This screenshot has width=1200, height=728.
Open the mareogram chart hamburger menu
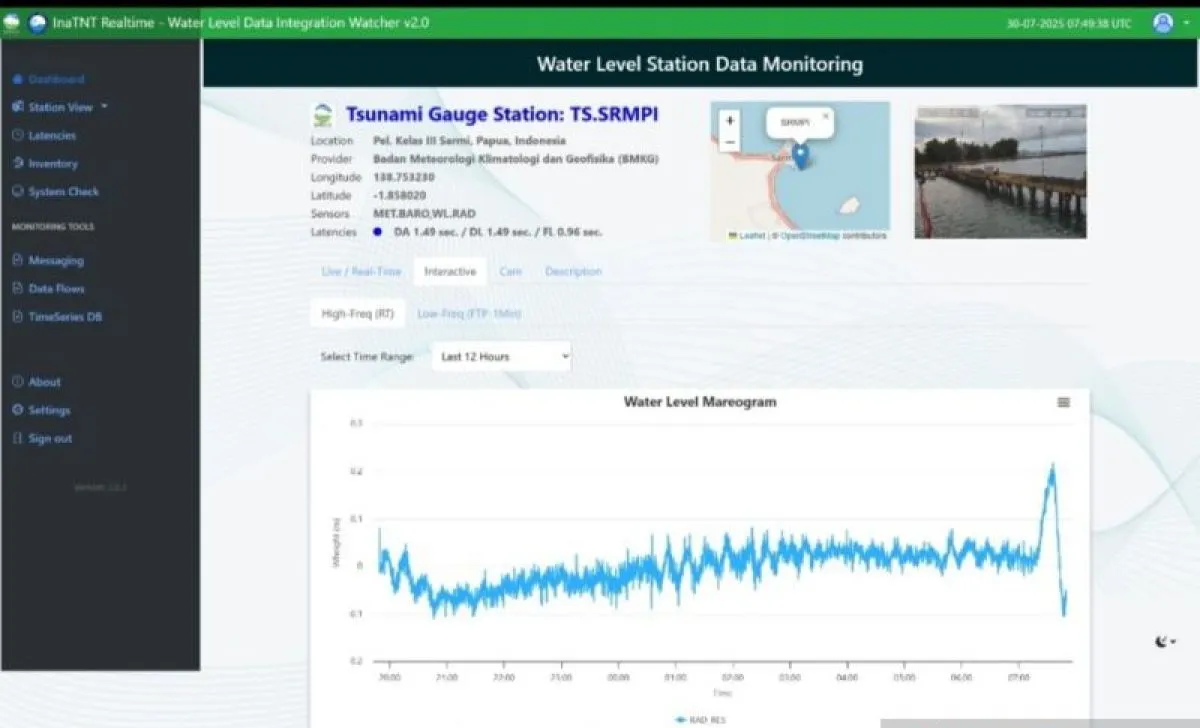(1063, 402)
